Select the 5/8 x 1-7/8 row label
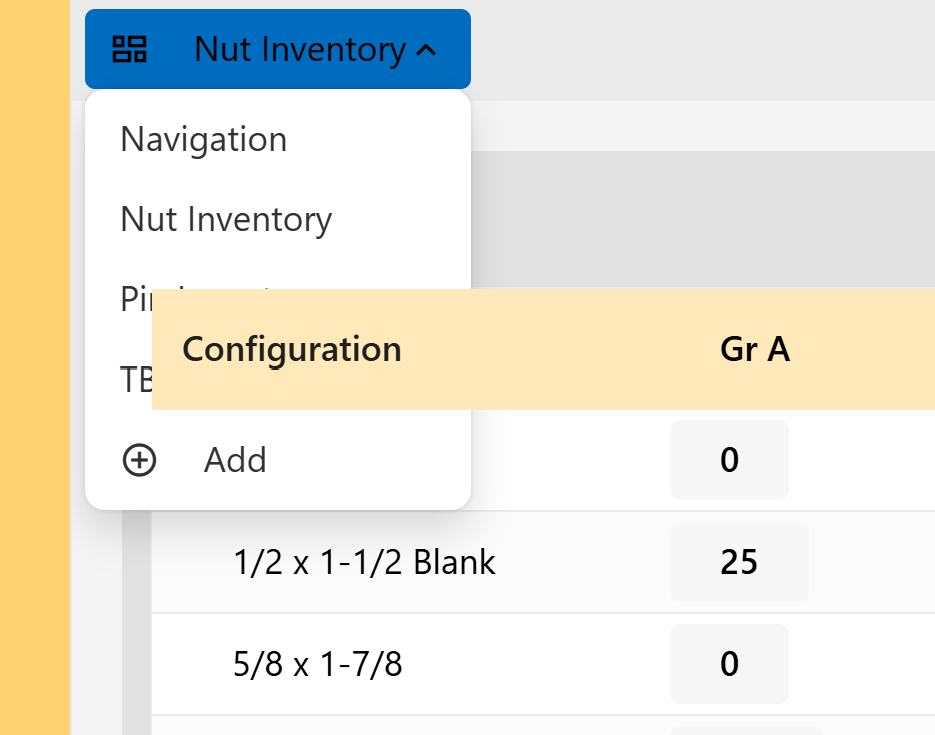Viewport: 935px width, 735px height. coord(317,664)
